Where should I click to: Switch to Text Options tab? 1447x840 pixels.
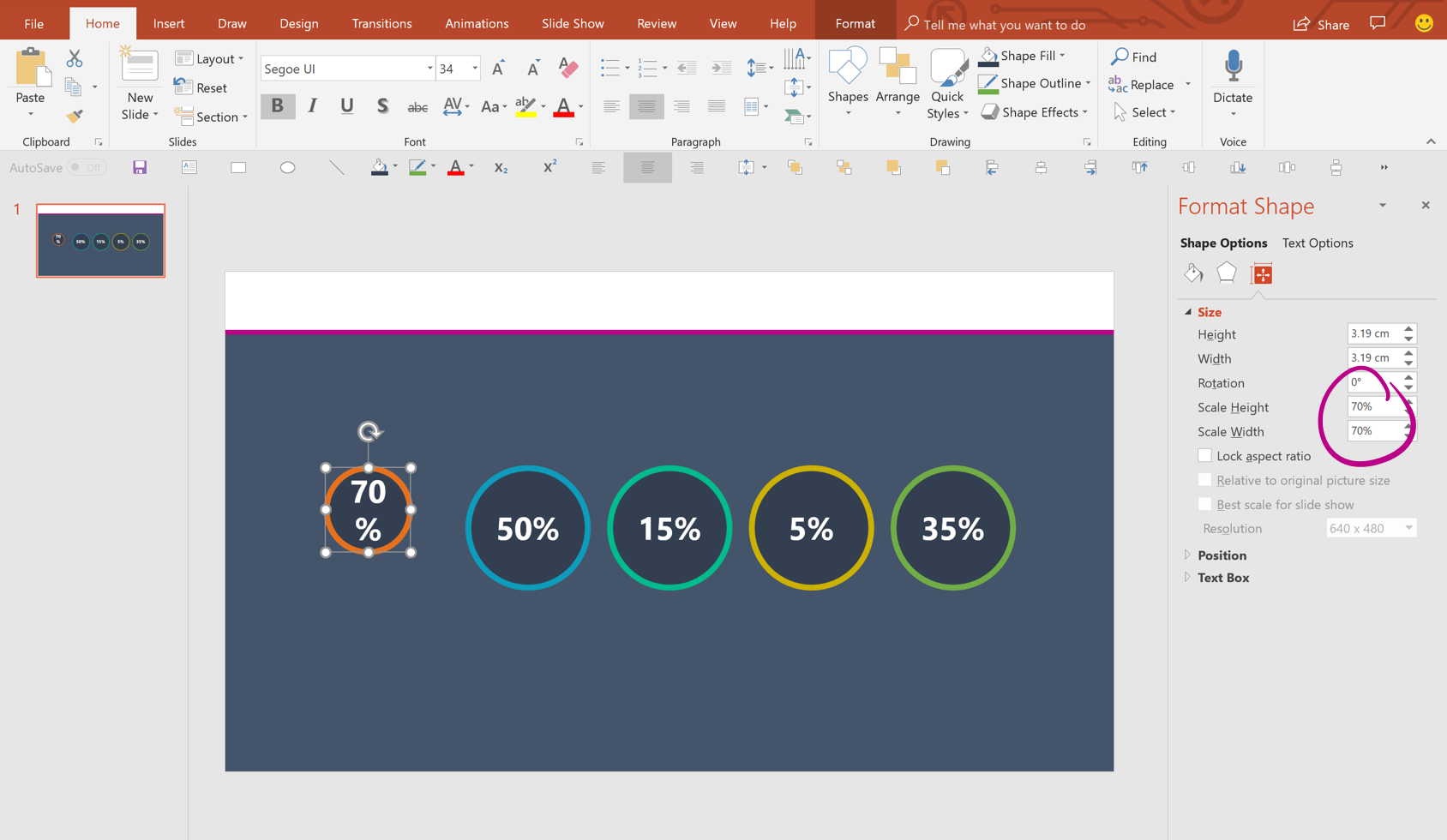(1318, 243)
